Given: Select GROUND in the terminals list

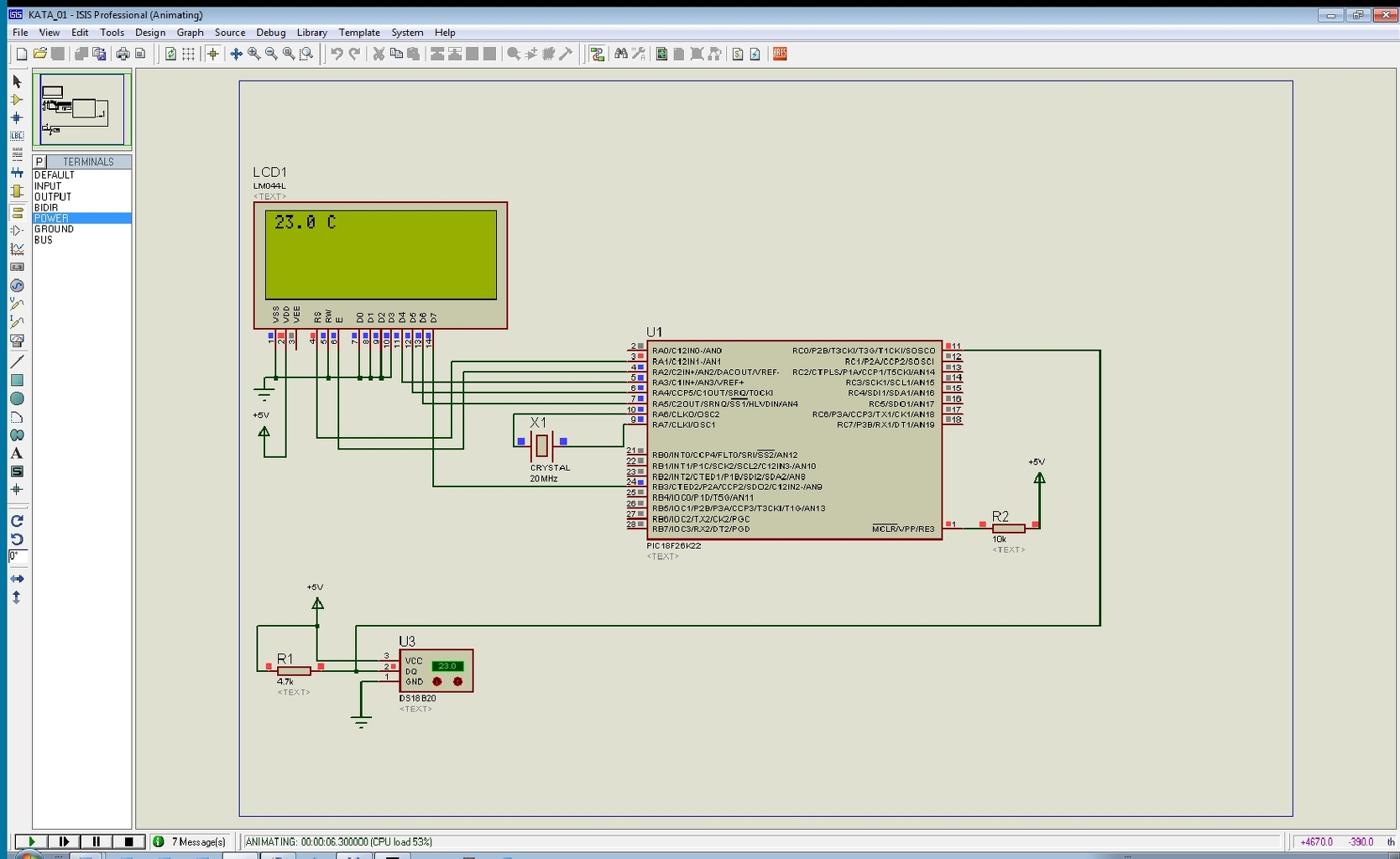Looking at the screenshot, I should 54,229.
